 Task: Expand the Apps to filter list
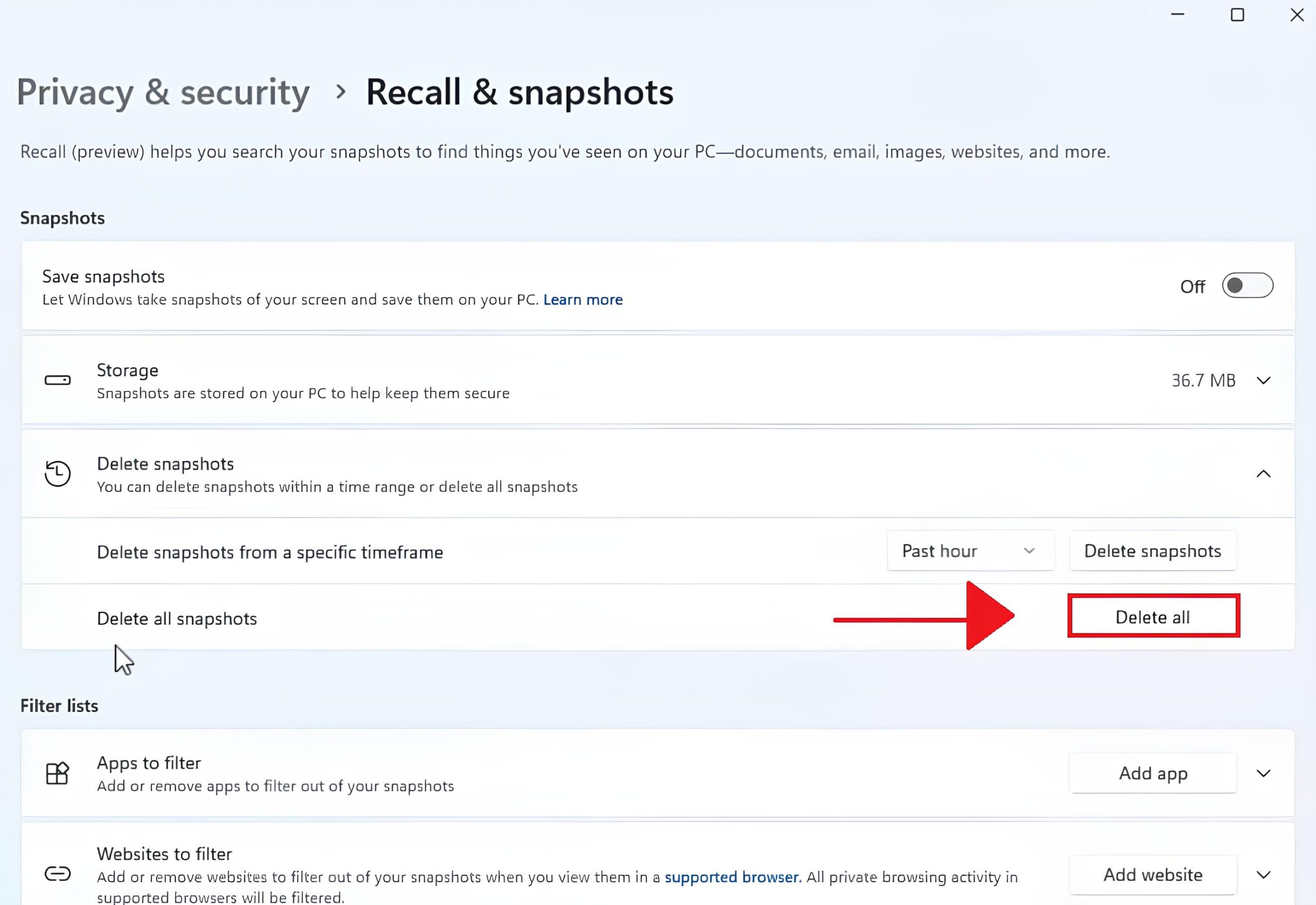1263,773
